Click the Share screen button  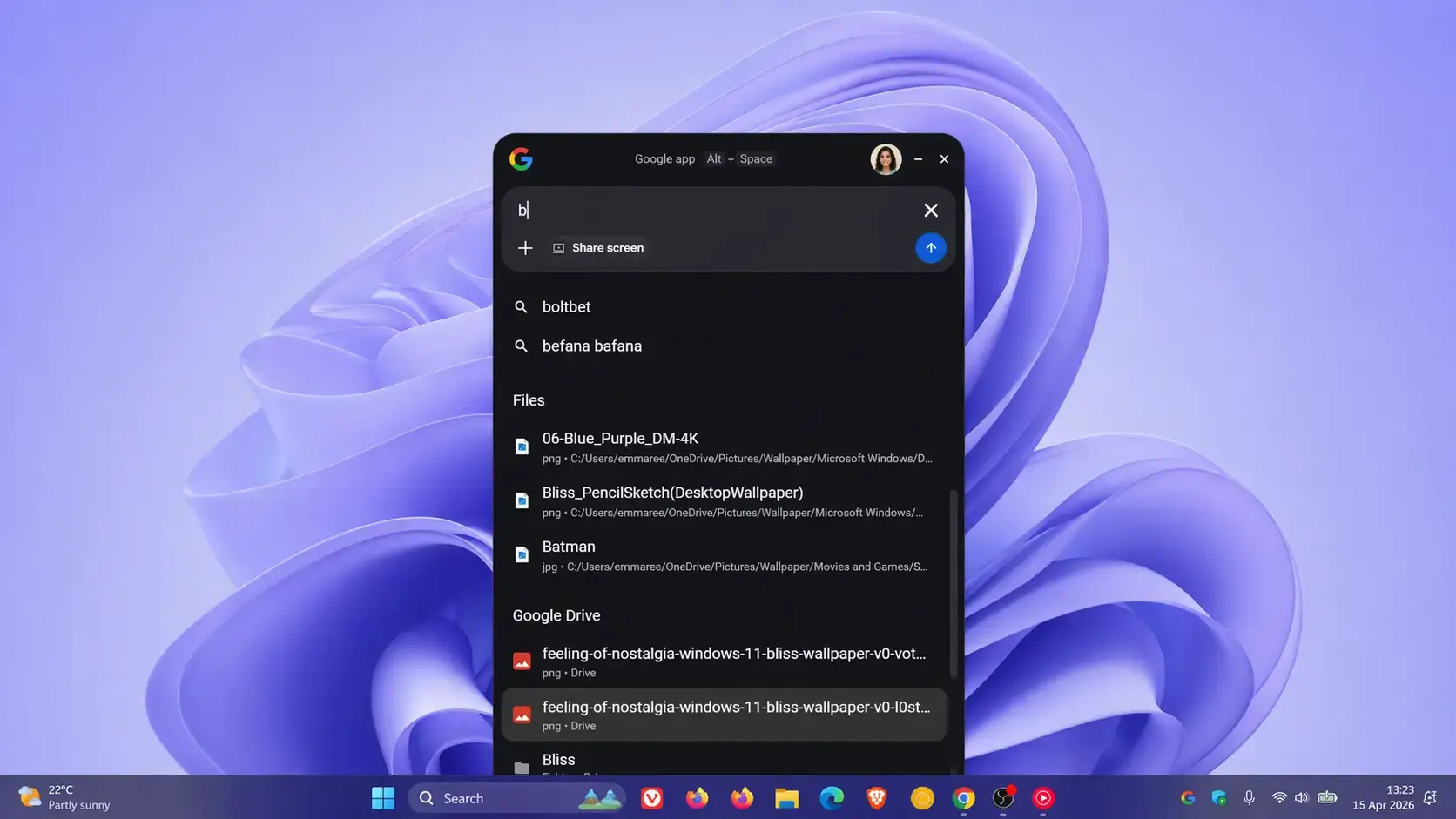(x=598, y=248)
